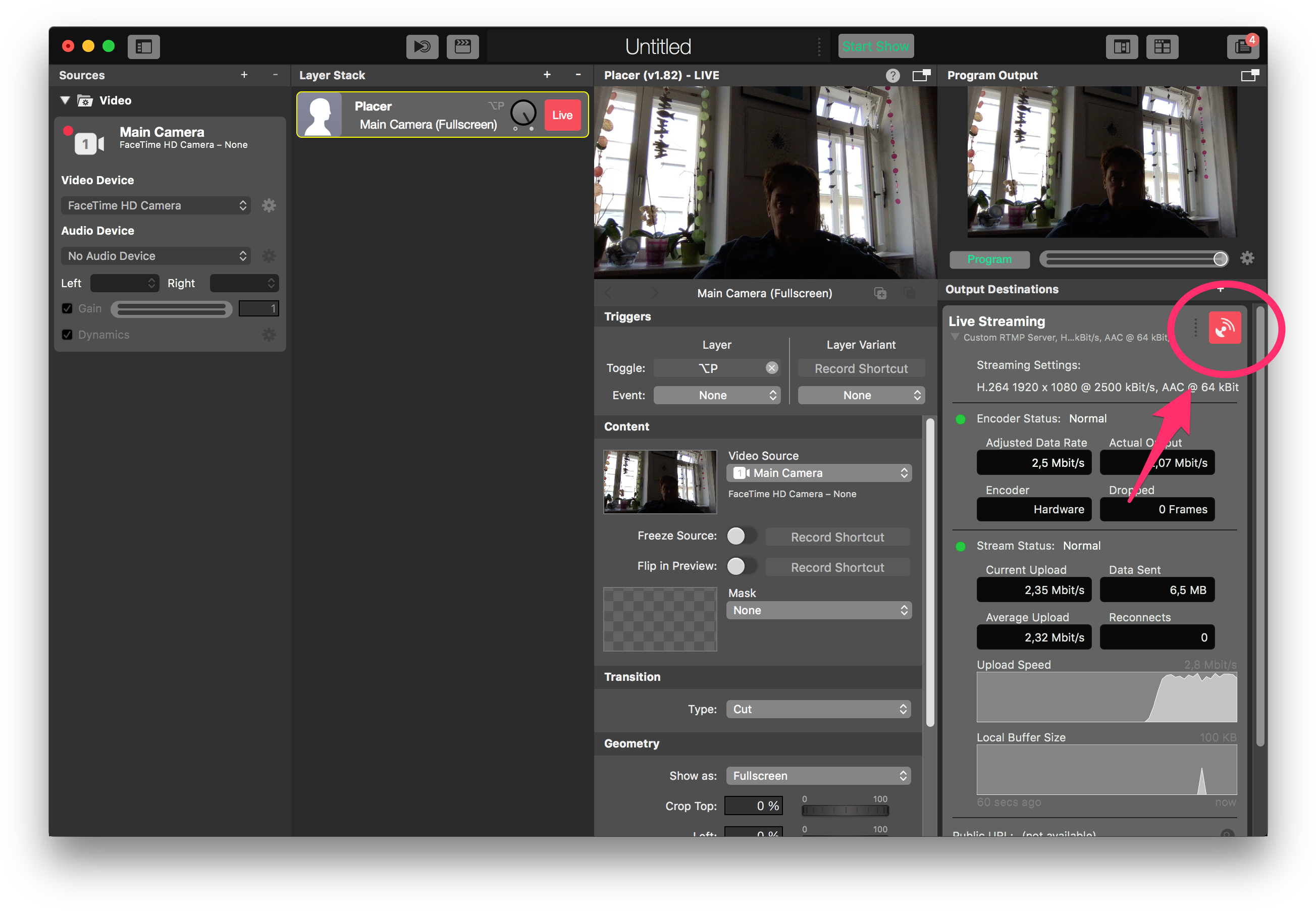The width and height of the screenshot is (1316, 911).
Task: Click the red live streaming broadcast icon
Action: coord(1224,328)
